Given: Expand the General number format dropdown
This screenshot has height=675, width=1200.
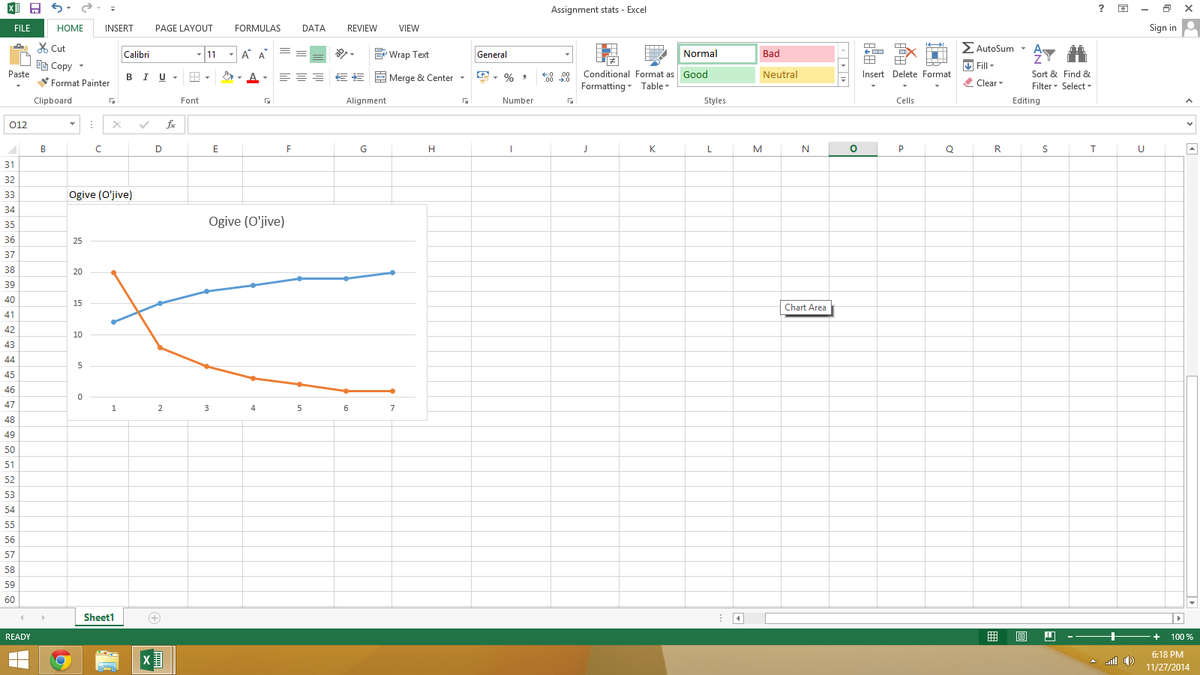Looking at the screenshot, I should pyautogui.click(x=567, y=54).
